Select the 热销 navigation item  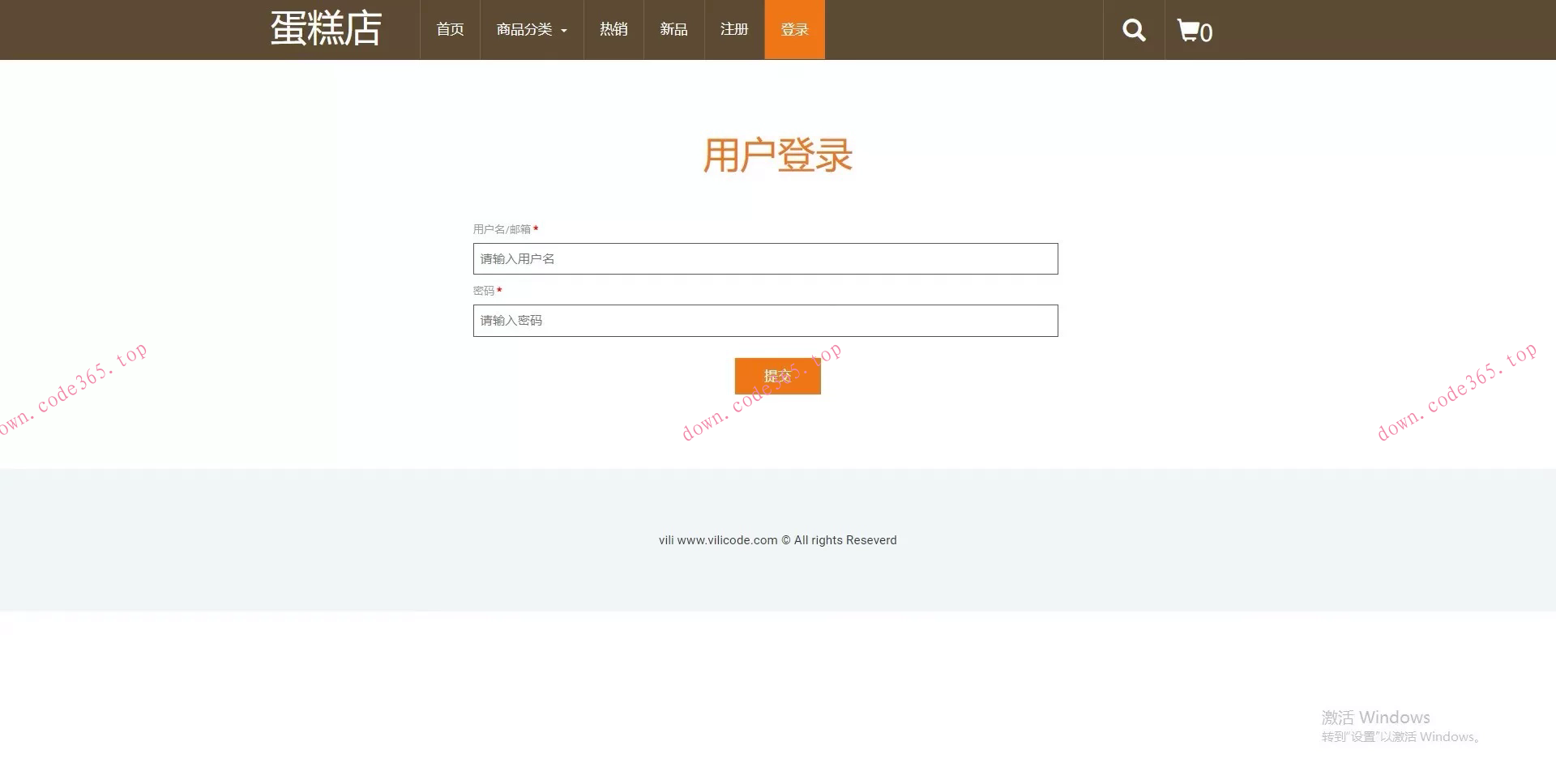pos(613,29)
